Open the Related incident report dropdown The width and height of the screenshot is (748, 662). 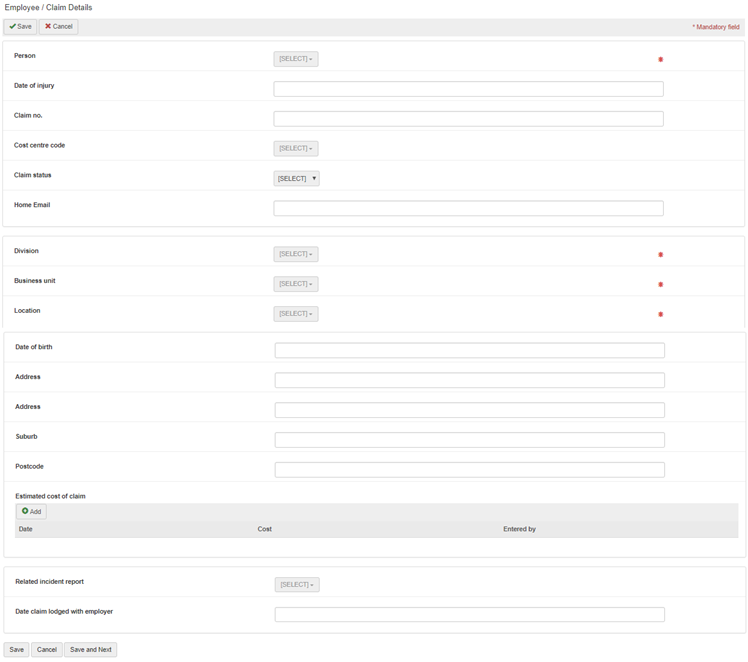click(x=296, y=584)
